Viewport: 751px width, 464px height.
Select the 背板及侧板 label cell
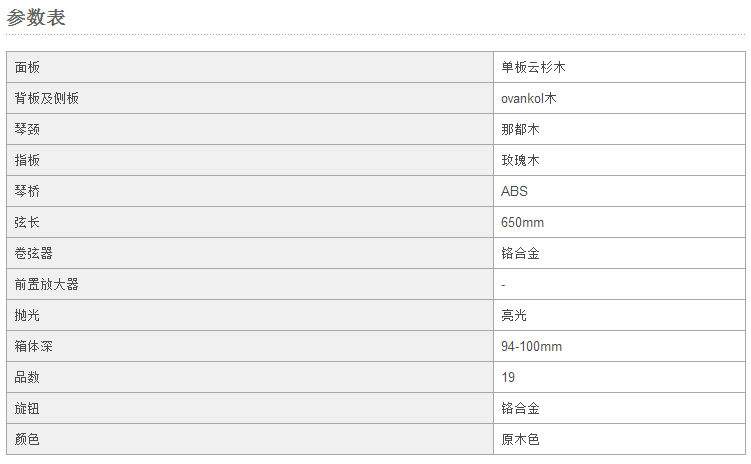click(x=250, y=98)
